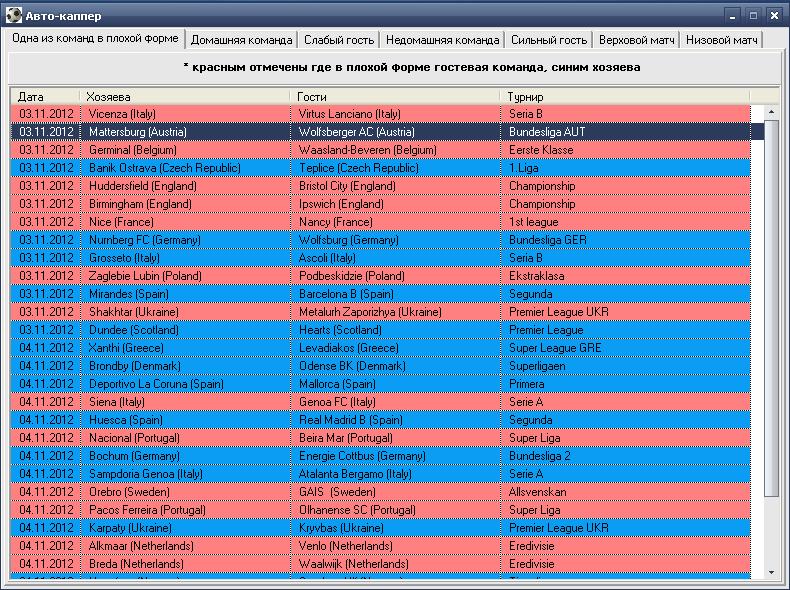
Task: Select Nacional (Portugal) row
Action: (380, 438)
